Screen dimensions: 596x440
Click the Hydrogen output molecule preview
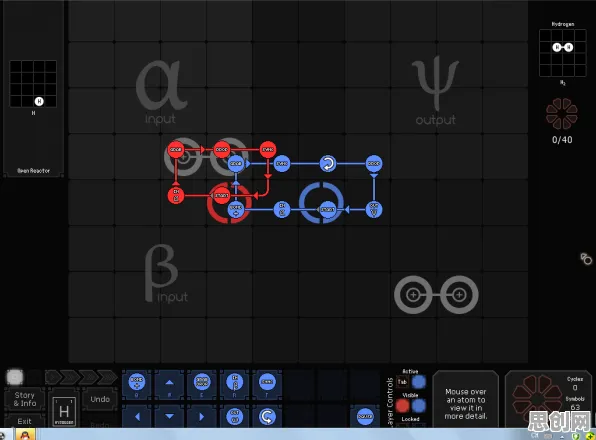[563, 53]
